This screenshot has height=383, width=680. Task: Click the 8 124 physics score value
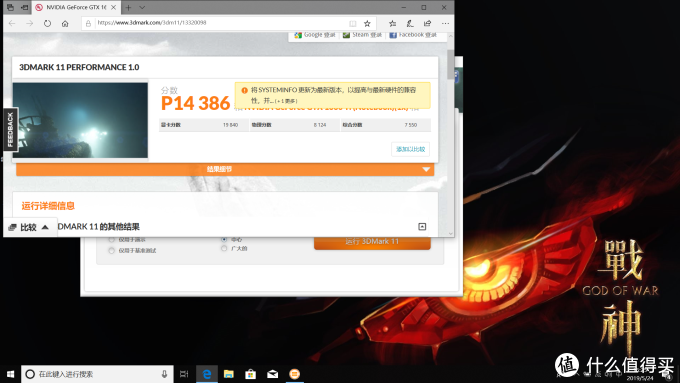(x=320, y=125)
